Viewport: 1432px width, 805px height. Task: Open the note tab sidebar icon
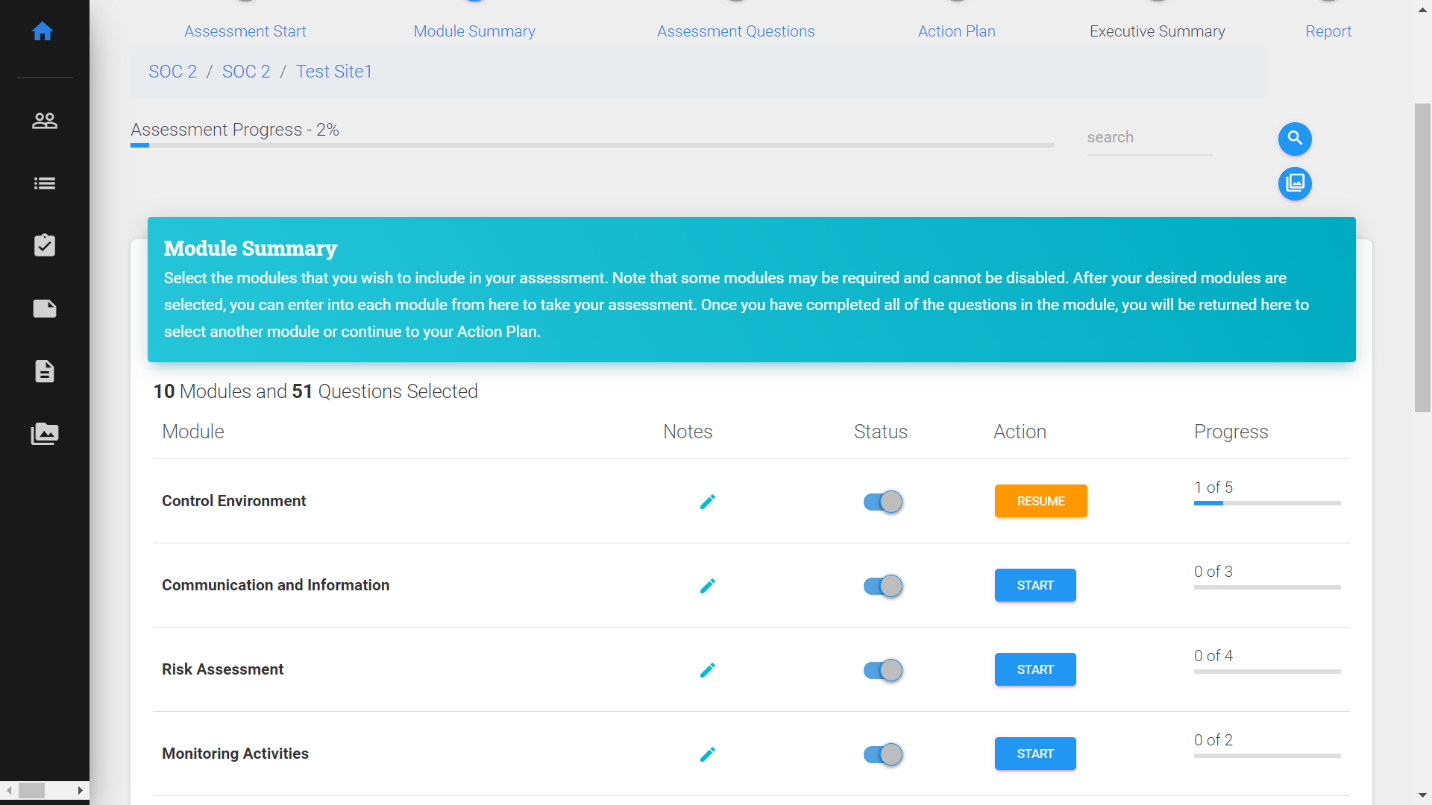tap(44, 309)
